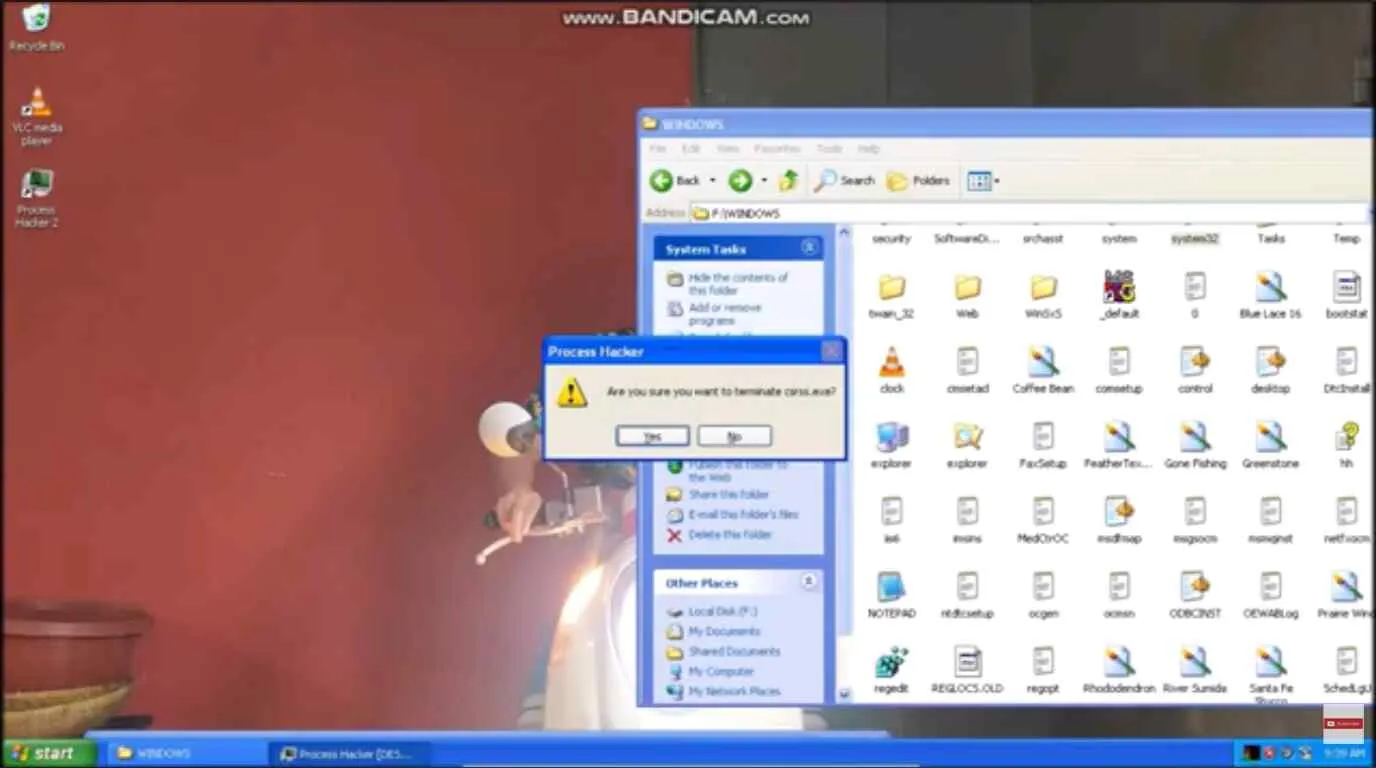Open the Tools menu in WINDOWS explorer
Viewport: 1376px width, 768px height.
point(829,149)
